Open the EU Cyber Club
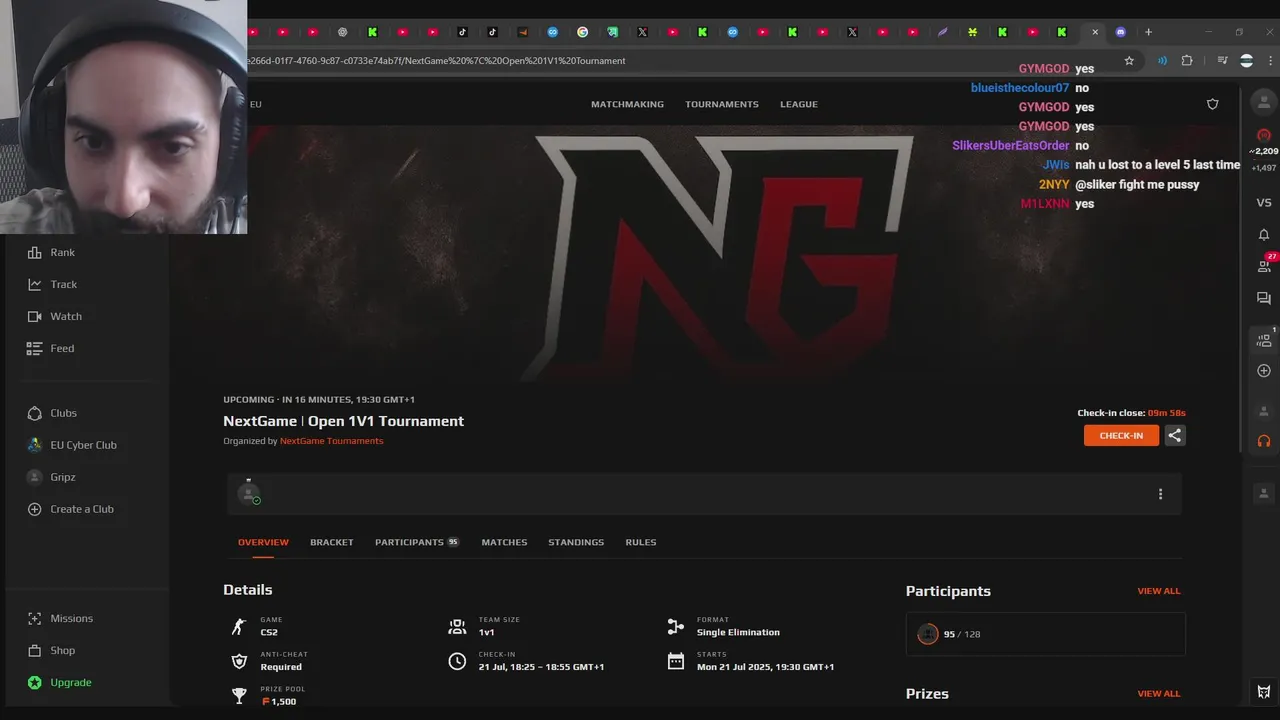Viewport: 1280px width, 720px height. tap(71, 445)
